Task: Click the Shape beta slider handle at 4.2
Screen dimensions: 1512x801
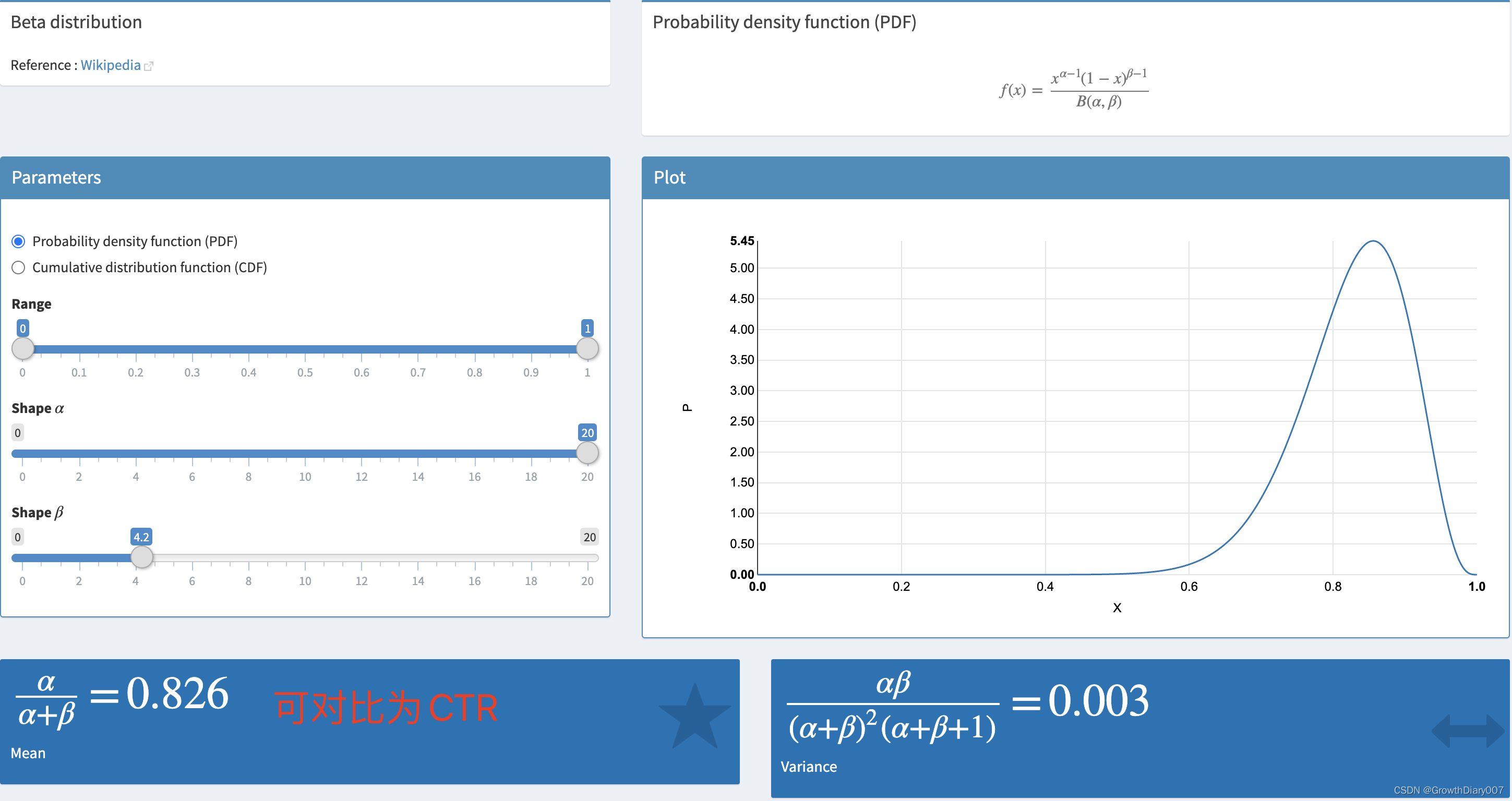Action: [141, 557]
